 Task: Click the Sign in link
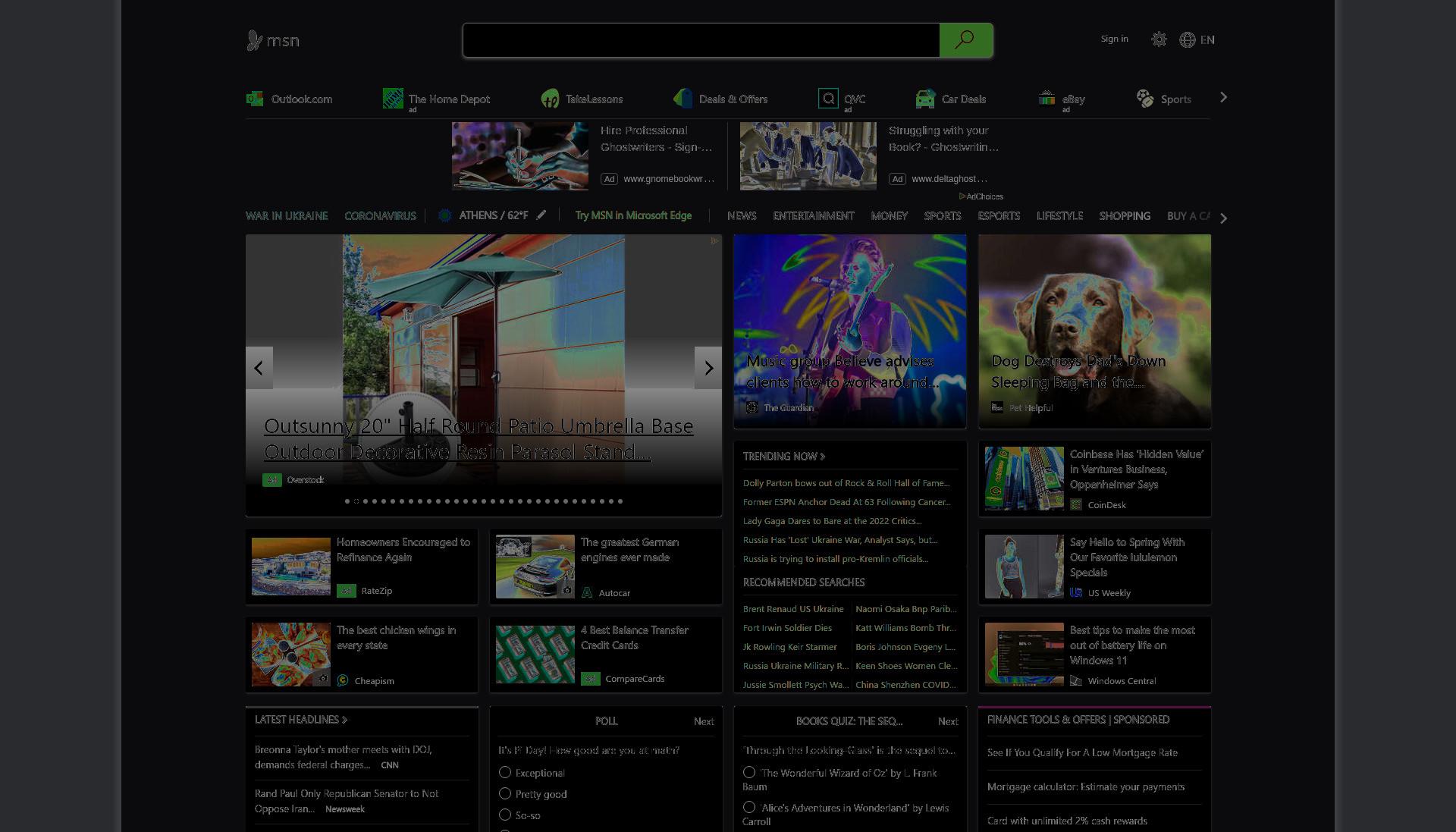[x=1114, y=39]
